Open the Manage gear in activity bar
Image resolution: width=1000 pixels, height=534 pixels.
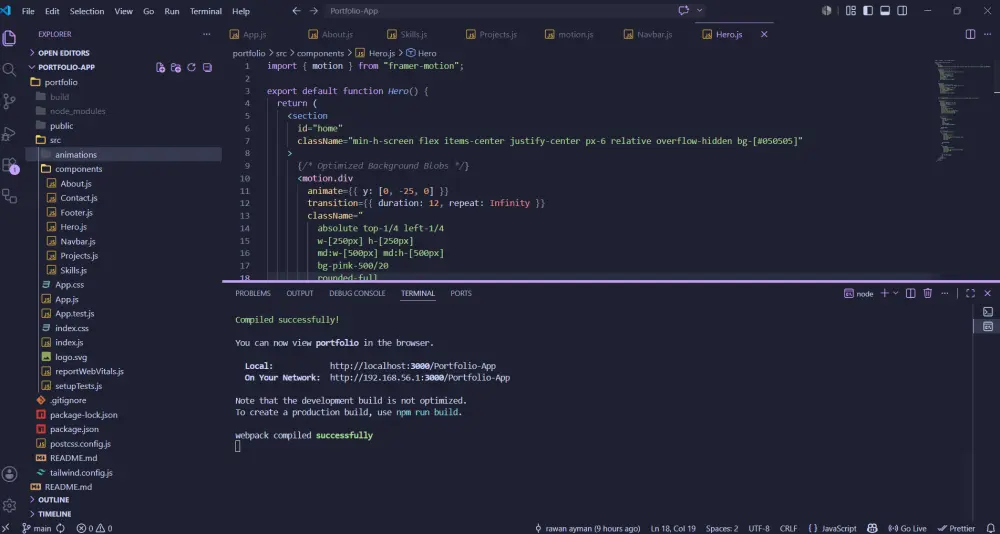click(9, 505)
